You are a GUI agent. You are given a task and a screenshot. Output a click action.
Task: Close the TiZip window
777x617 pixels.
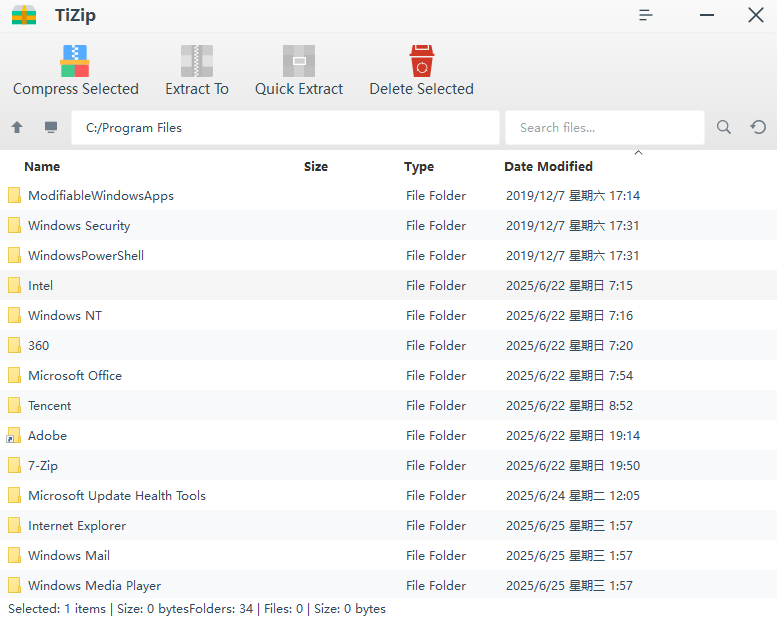[756, 15]
